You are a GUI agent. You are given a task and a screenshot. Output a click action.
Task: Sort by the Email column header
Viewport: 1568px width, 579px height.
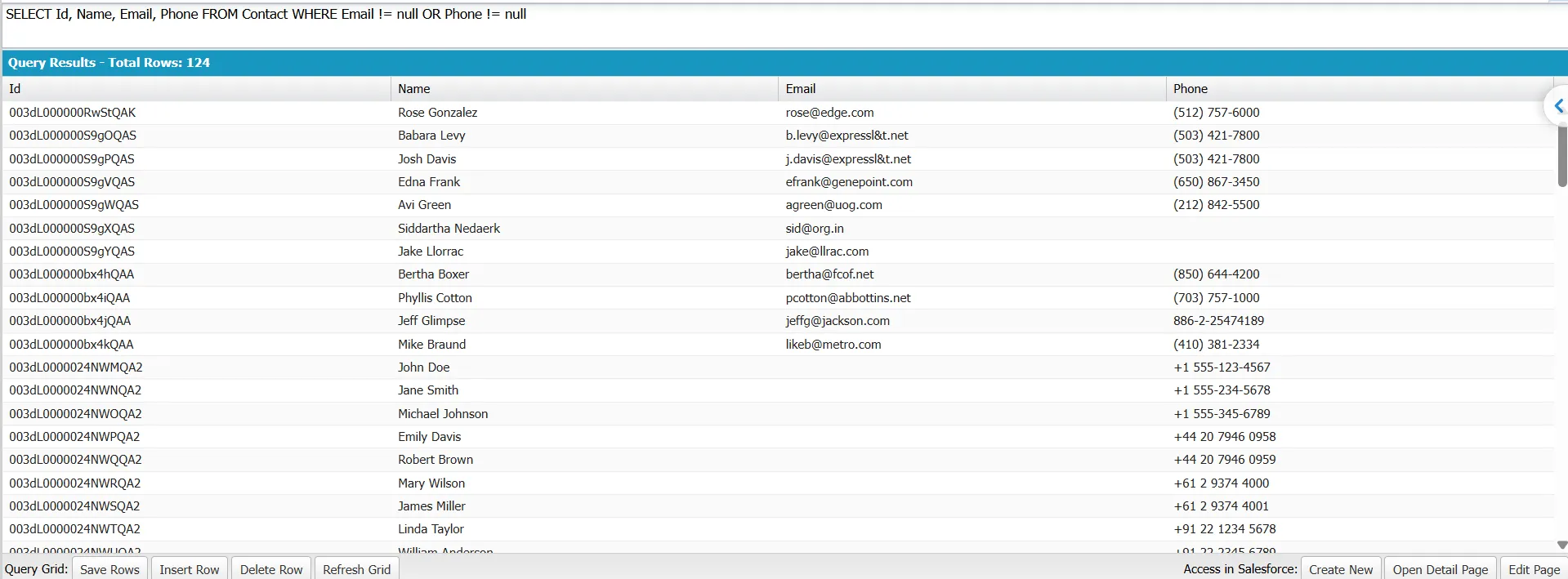972,89
